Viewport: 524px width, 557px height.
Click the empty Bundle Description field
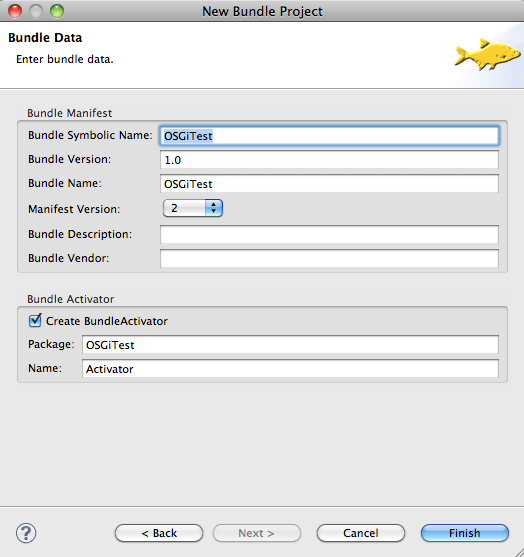(x=329, y=234)
